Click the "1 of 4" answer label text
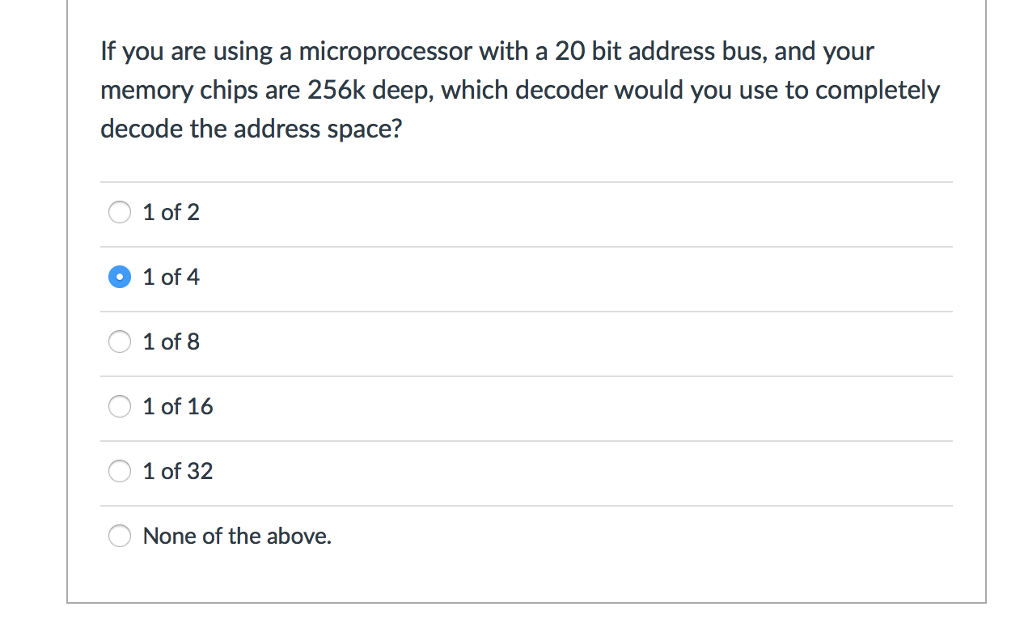Image resolution: width=1024 pixels, height=628 pixels. pyautogui.click(x=171, y=277)
